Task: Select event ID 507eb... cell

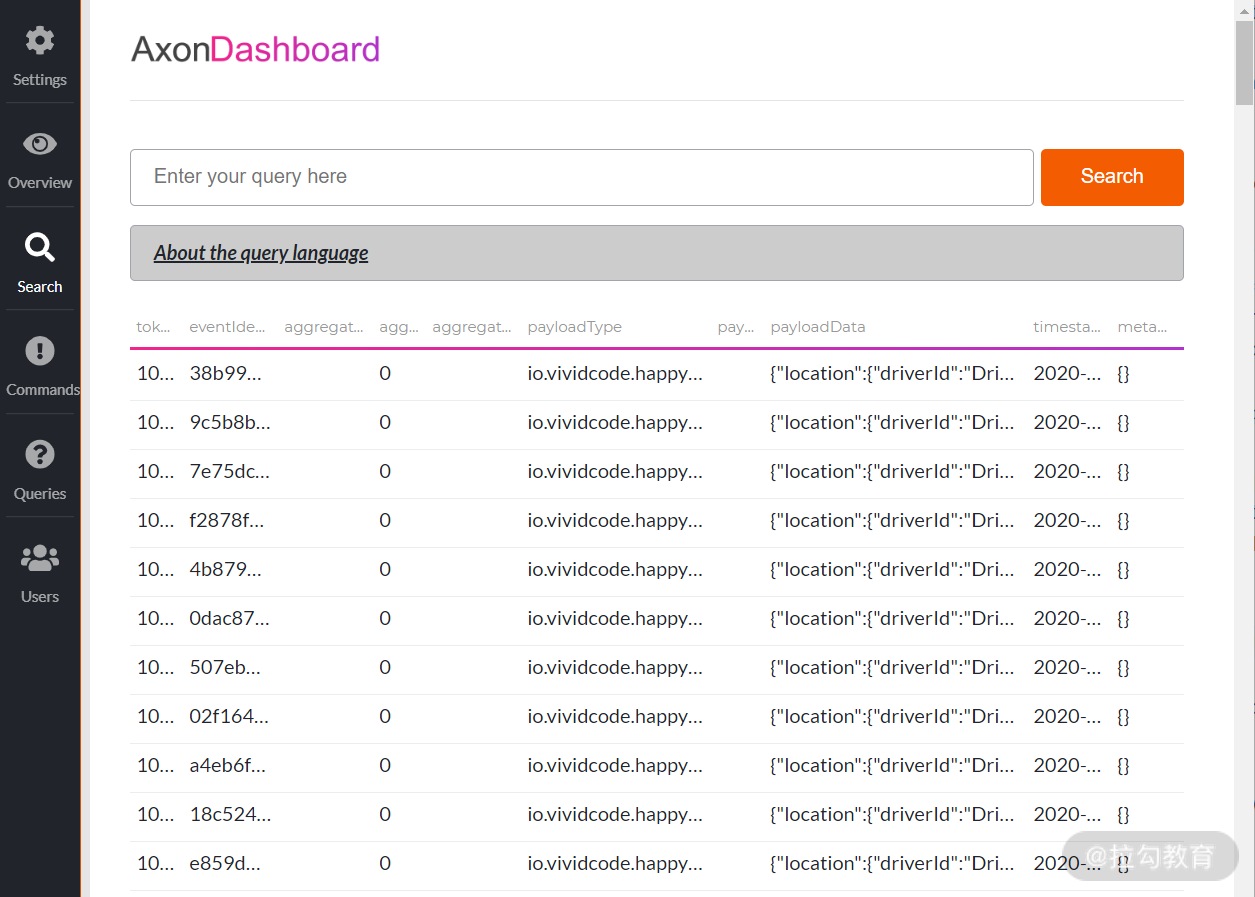Action: [x=225, y=668]
